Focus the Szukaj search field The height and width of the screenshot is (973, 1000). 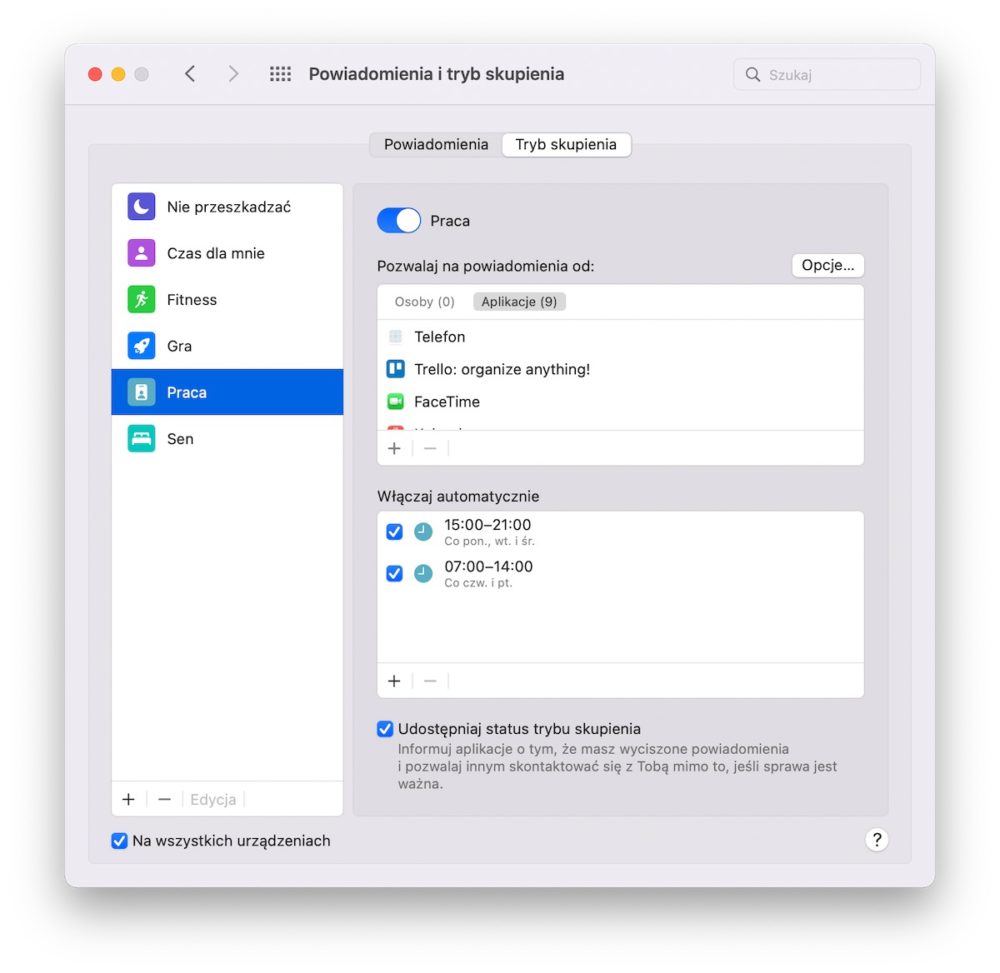tap(827, 75)
